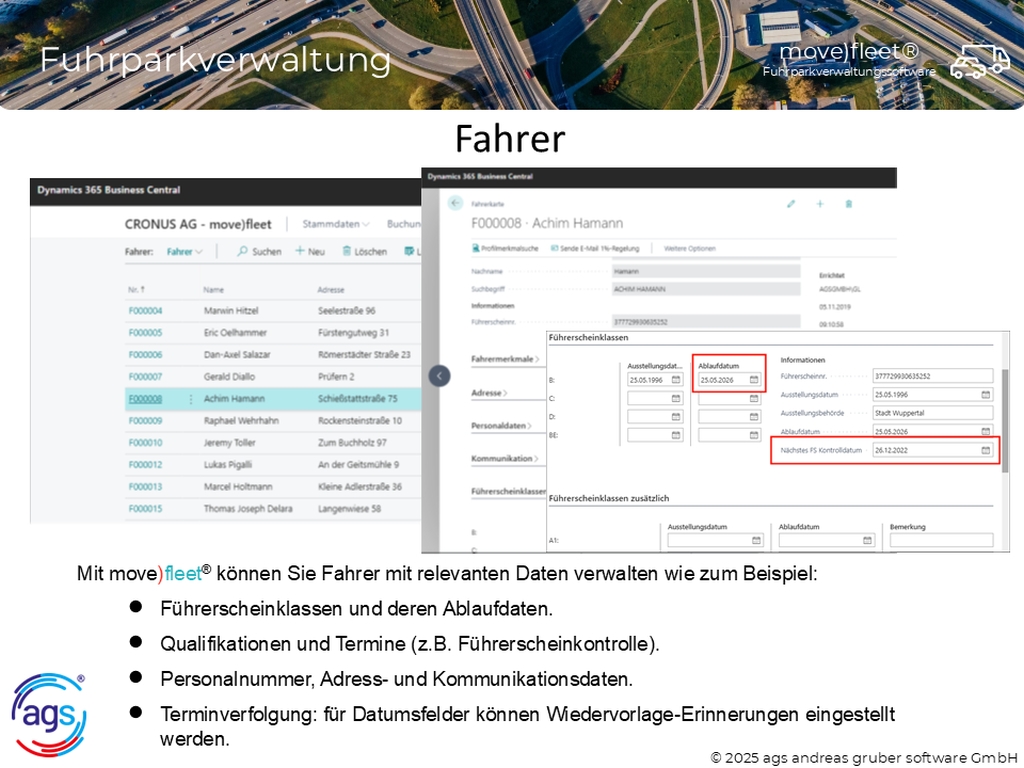
Task: Expand the Kommunikation section
Action: pos(505,458)
